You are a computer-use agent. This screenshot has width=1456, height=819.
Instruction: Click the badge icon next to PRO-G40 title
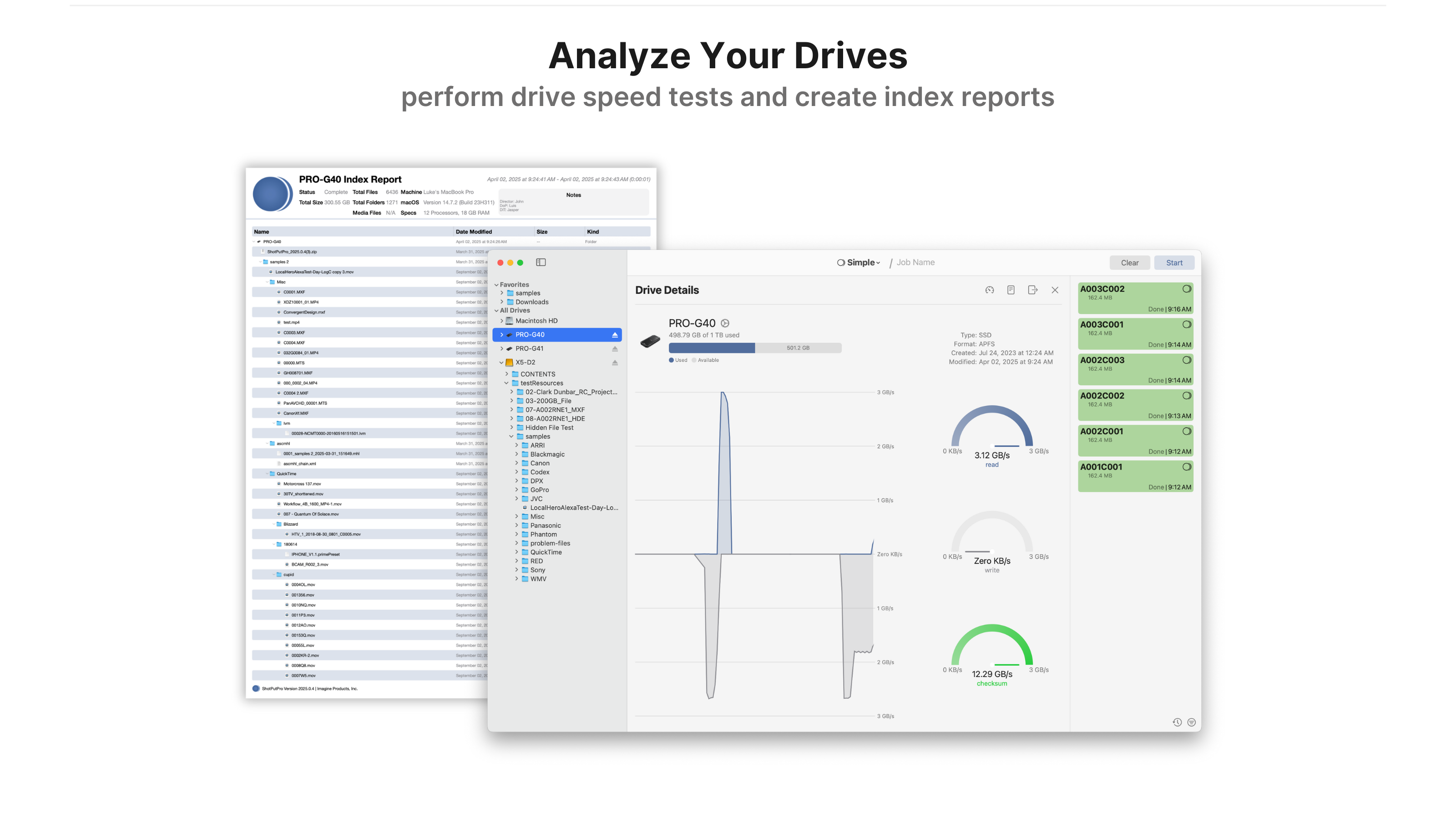click(725, 324)
